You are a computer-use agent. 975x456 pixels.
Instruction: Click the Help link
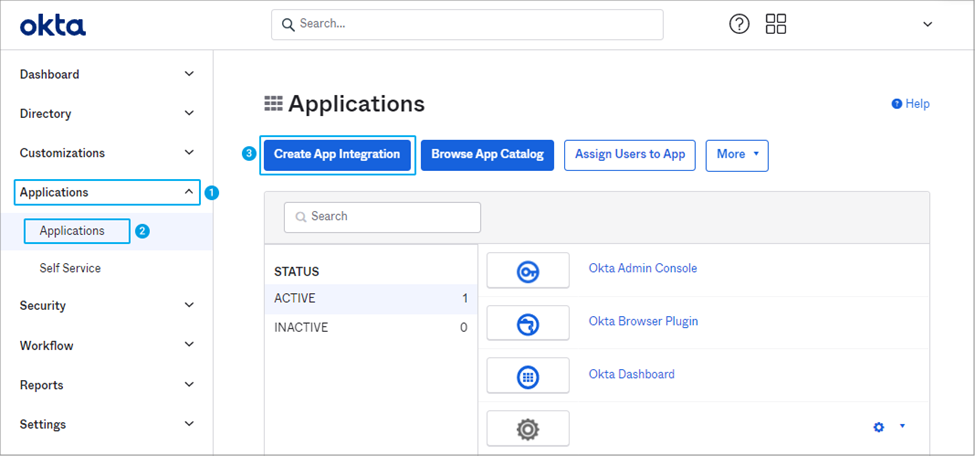(x=917, y=104)
